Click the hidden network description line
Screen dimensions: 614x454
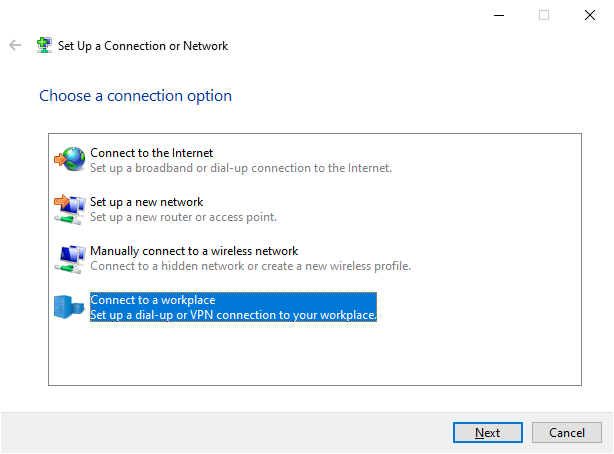[x=250, y=266]
